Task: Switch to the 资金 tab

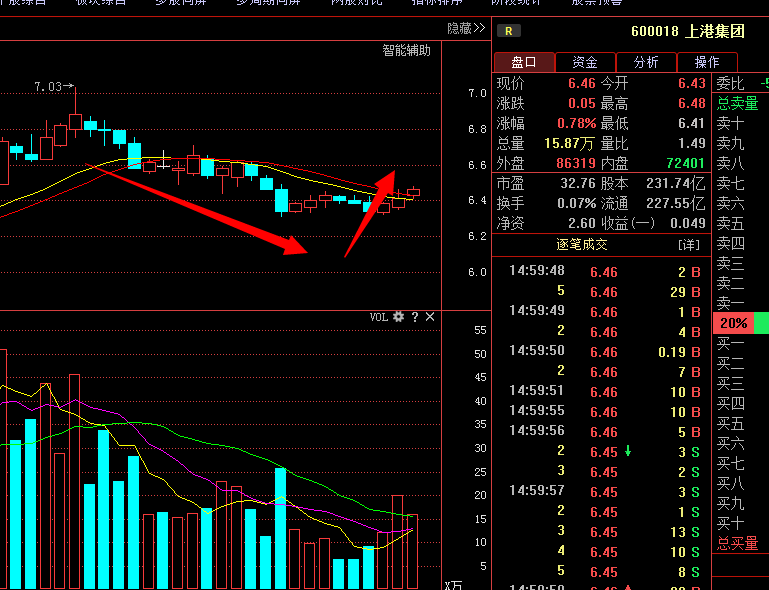Action: pyautogui.click(x=585, y=62)
